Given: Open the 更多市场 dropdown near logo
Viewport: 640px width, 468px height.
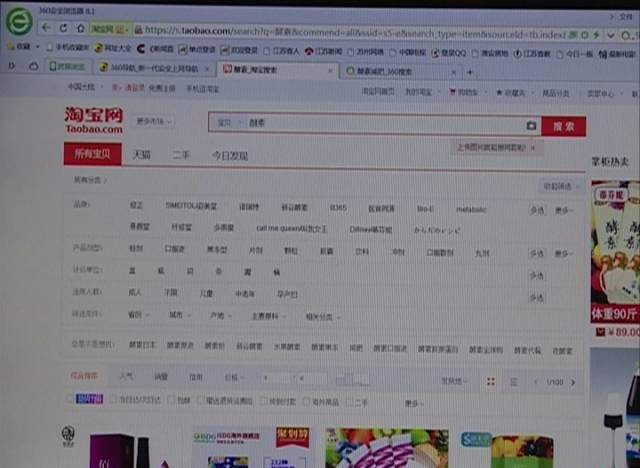Looking at the screenshot, I should tap(153, 121).
